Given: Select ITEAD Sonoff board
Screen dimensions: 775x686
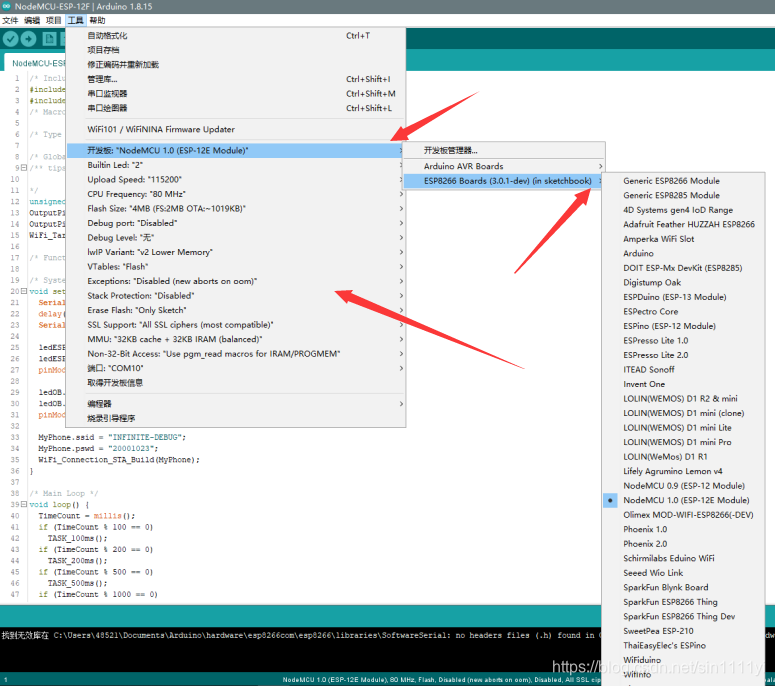Looking at the screenshot, I should (684, 369).
